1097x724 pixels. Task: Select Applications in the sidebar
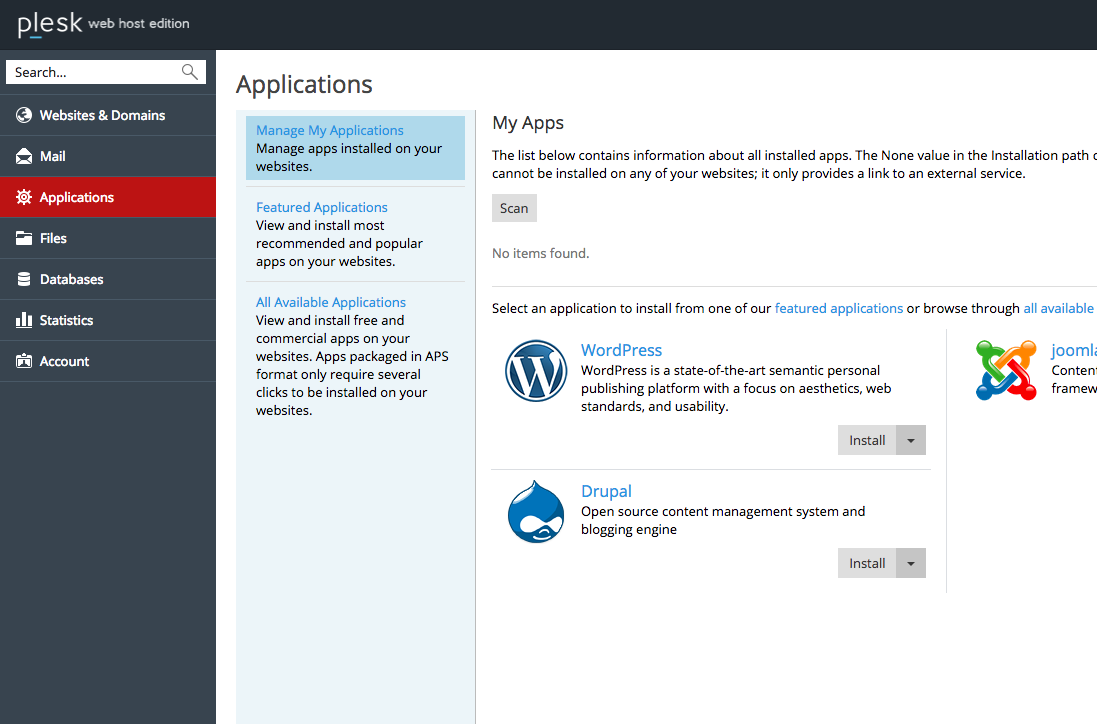(x=108, y=197)
